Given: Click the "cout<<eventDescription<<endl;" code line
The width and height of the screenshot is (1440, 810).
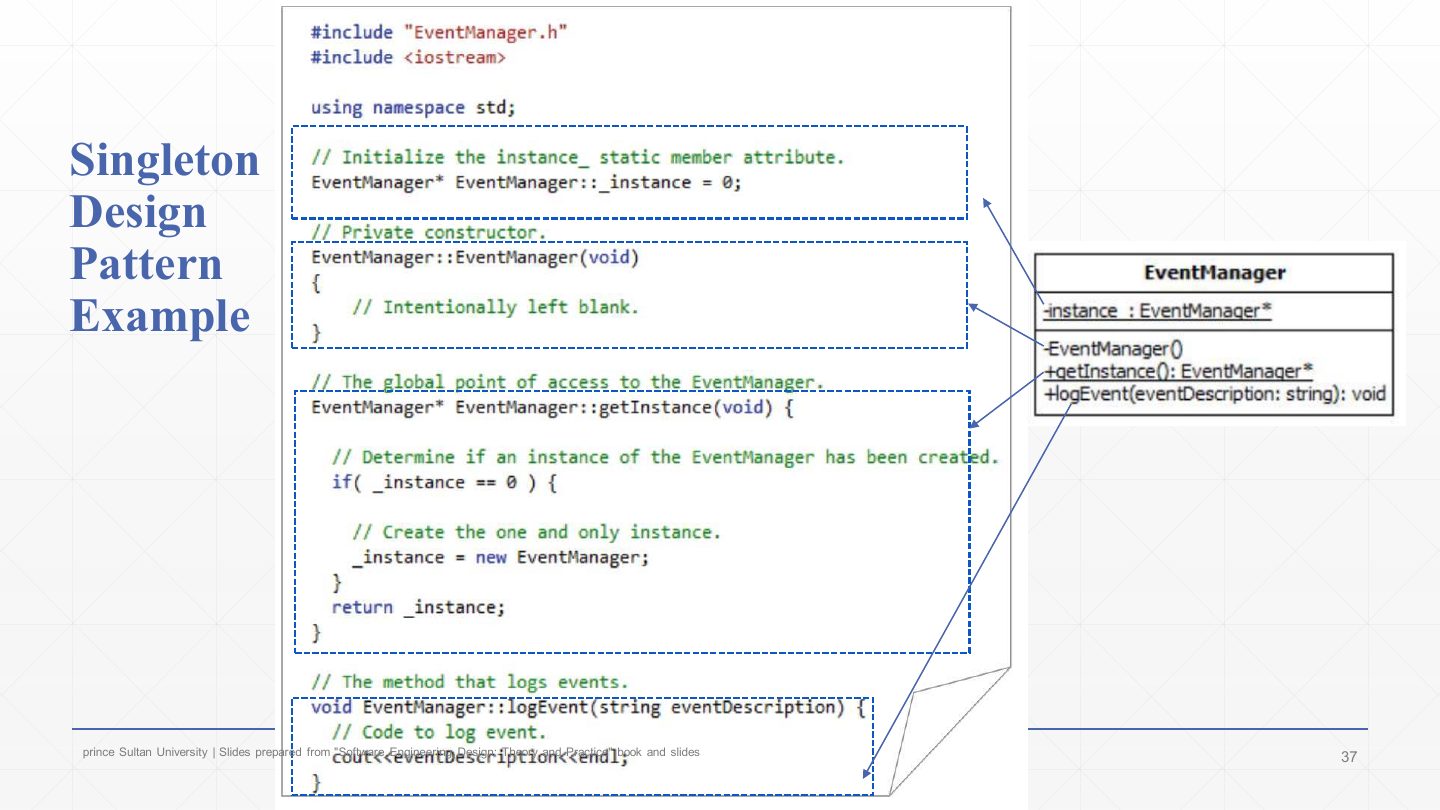Looking at the screenshot, I should (481, 757).
